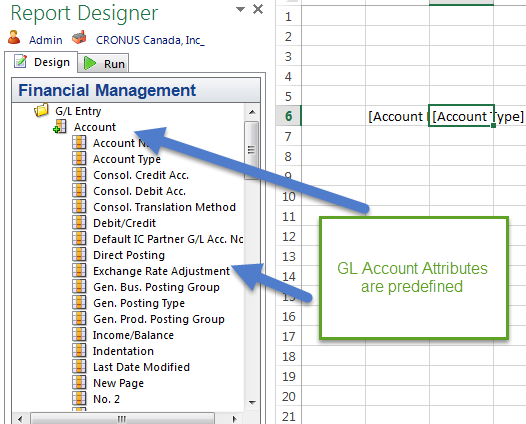Switch to the Run tab
This screenshot has width=526, height=424.
[104, 63]
